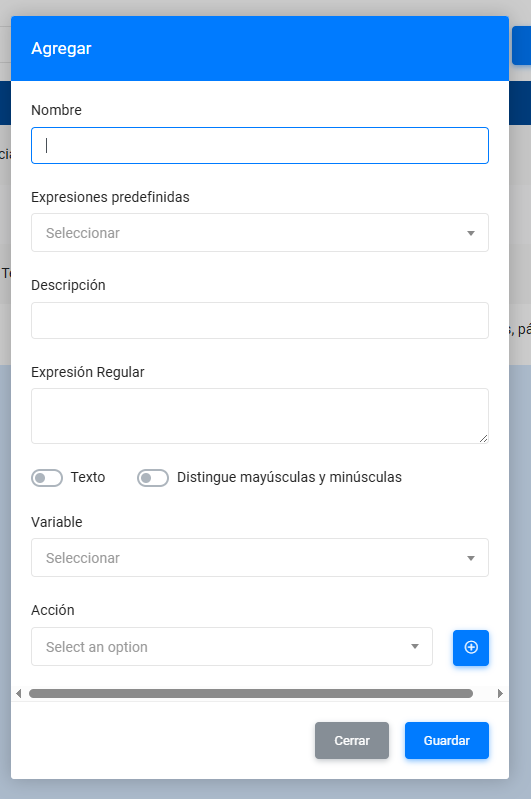
Task: Click the blue button behind dialog top-right
Action: coord(521,45)
